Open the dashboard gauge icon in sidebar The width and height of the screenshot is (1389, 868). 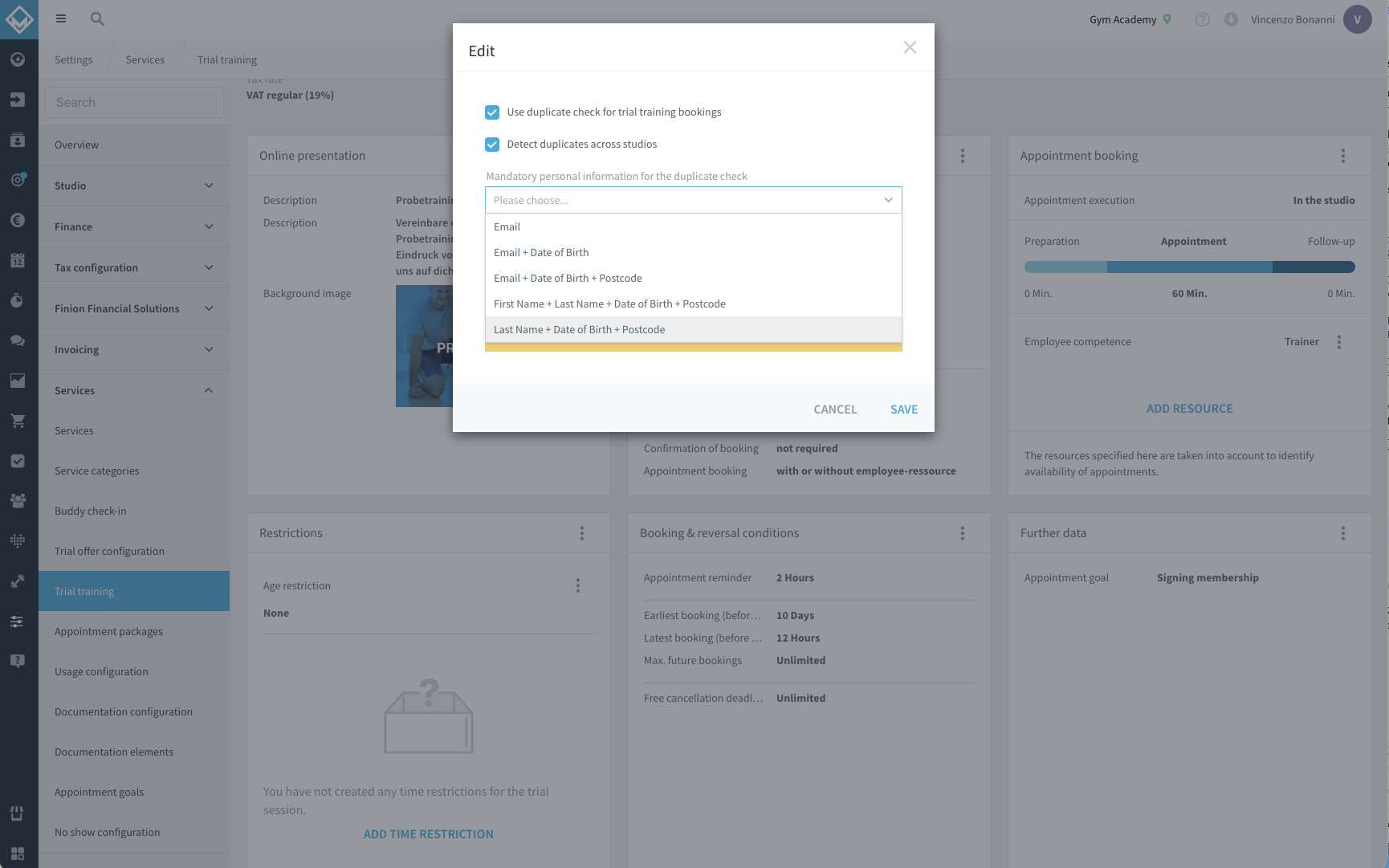(x=18, y=59)
